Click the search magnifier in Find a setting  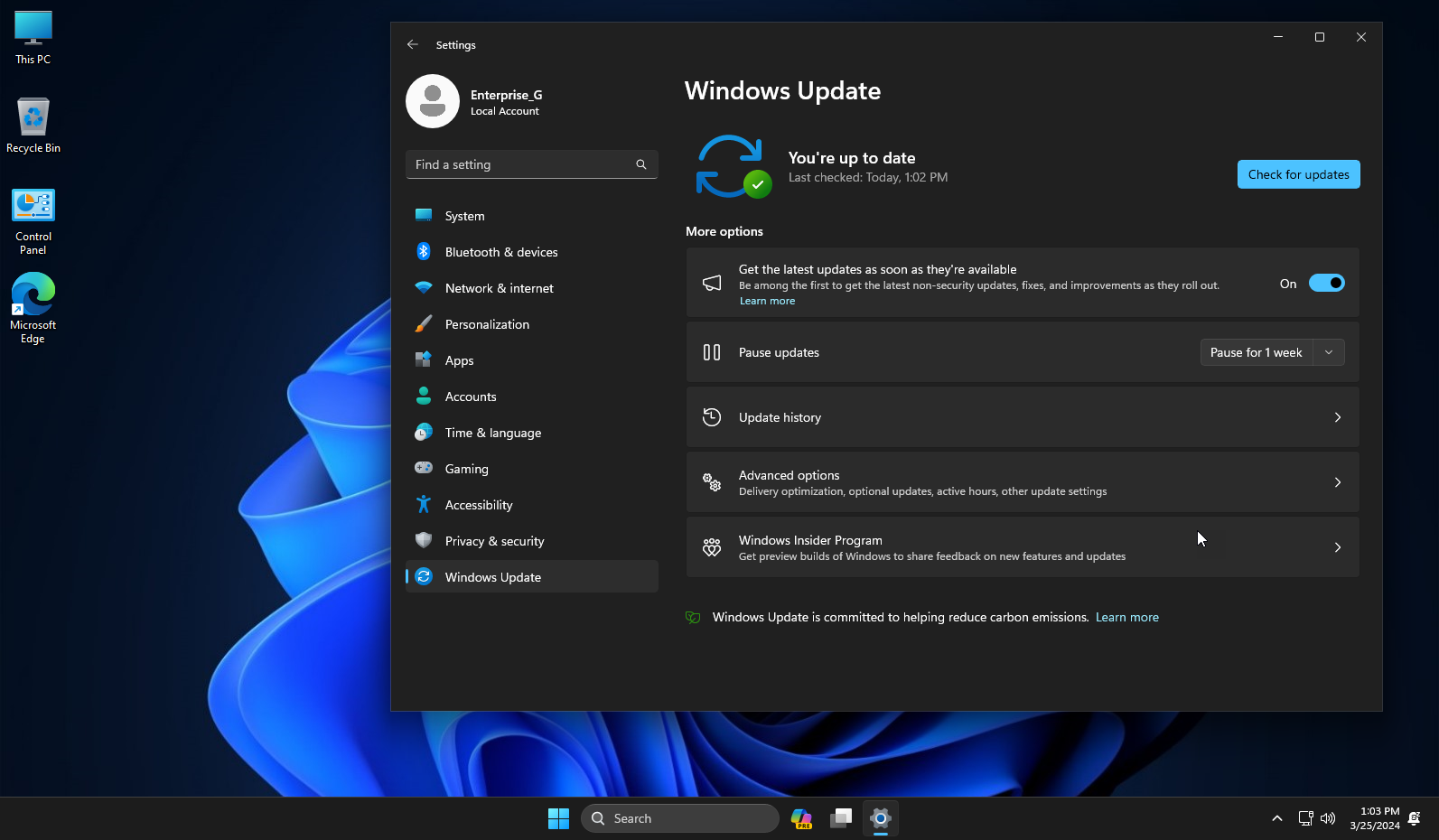pyautogui.click(x=641, y=164)
